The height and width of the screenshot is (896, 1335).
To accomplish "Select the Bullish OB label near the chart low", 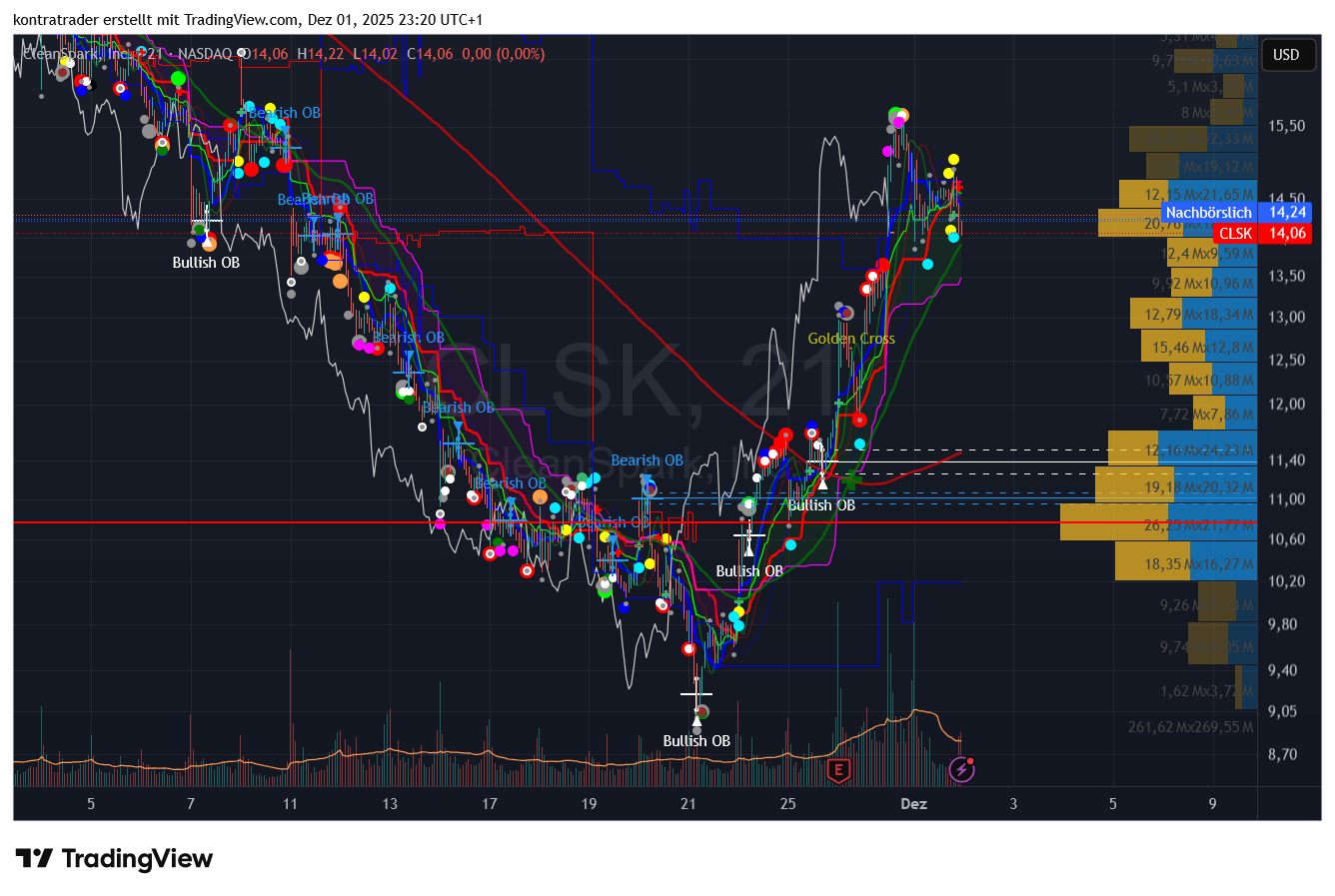I will point(696,741).
